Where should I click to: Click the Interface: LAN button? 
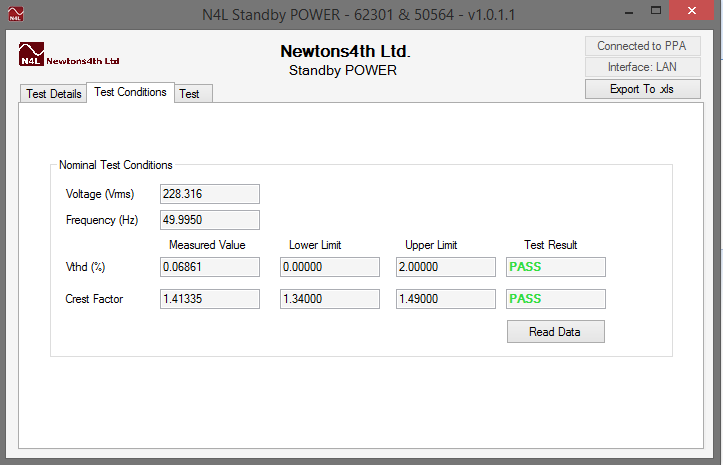[643, 67]
